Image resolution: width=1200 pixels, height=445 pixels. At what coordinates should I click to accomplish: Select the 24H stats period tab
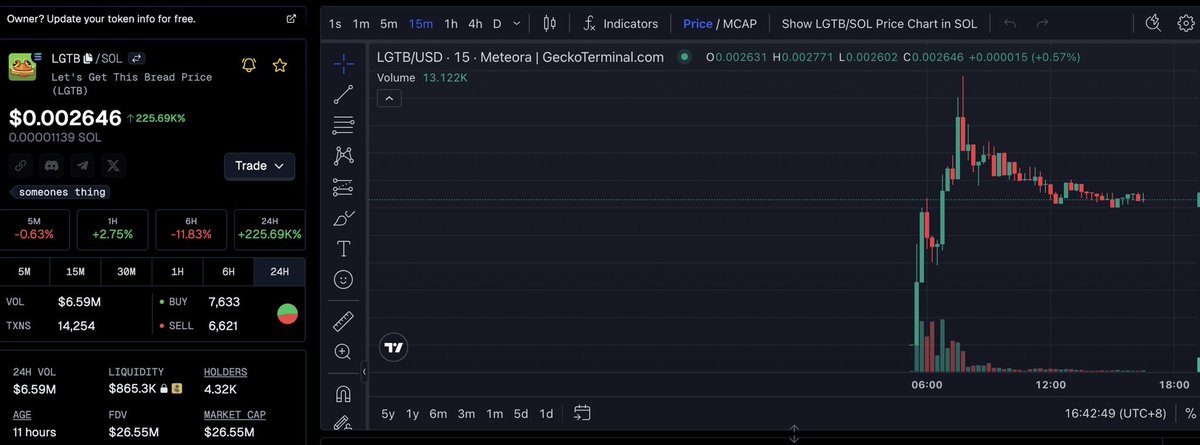coord(279,272)
